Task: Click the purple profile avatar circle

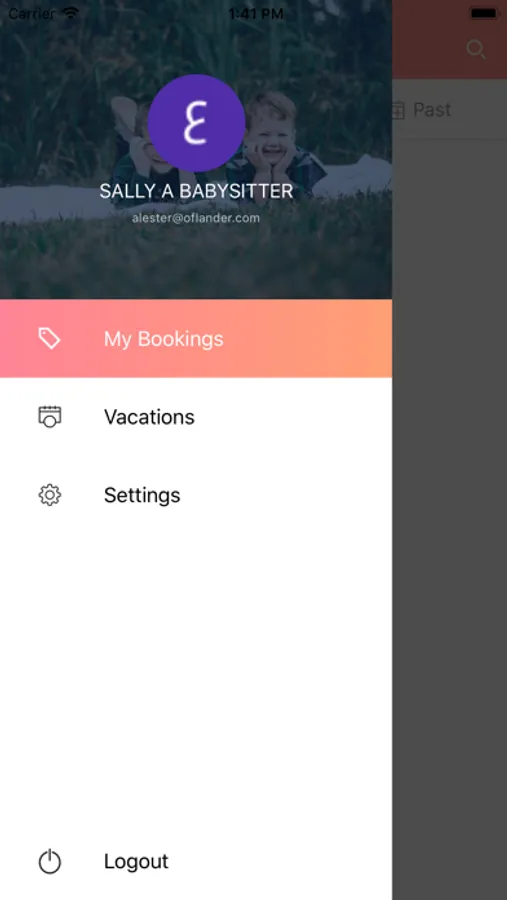Action: 196,123
